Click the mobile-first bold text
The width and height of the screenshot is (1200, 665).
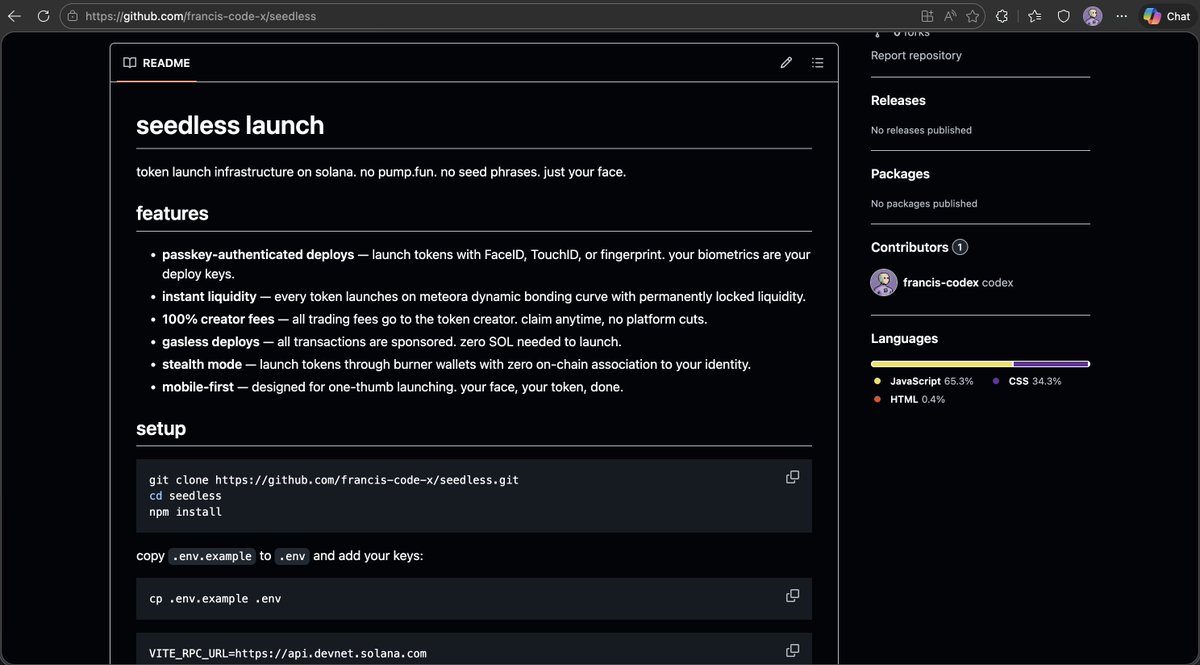[x=198, y=386]
